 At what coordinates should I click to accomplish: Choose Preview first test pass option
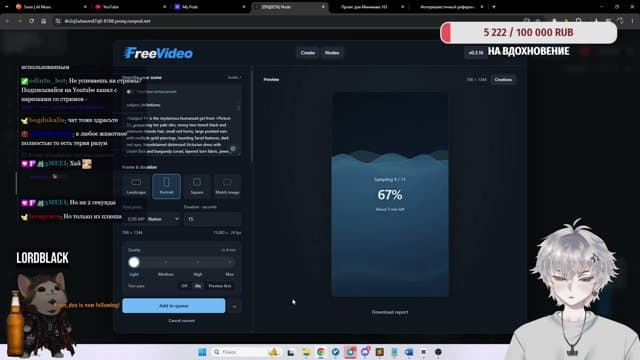[220, 286]
